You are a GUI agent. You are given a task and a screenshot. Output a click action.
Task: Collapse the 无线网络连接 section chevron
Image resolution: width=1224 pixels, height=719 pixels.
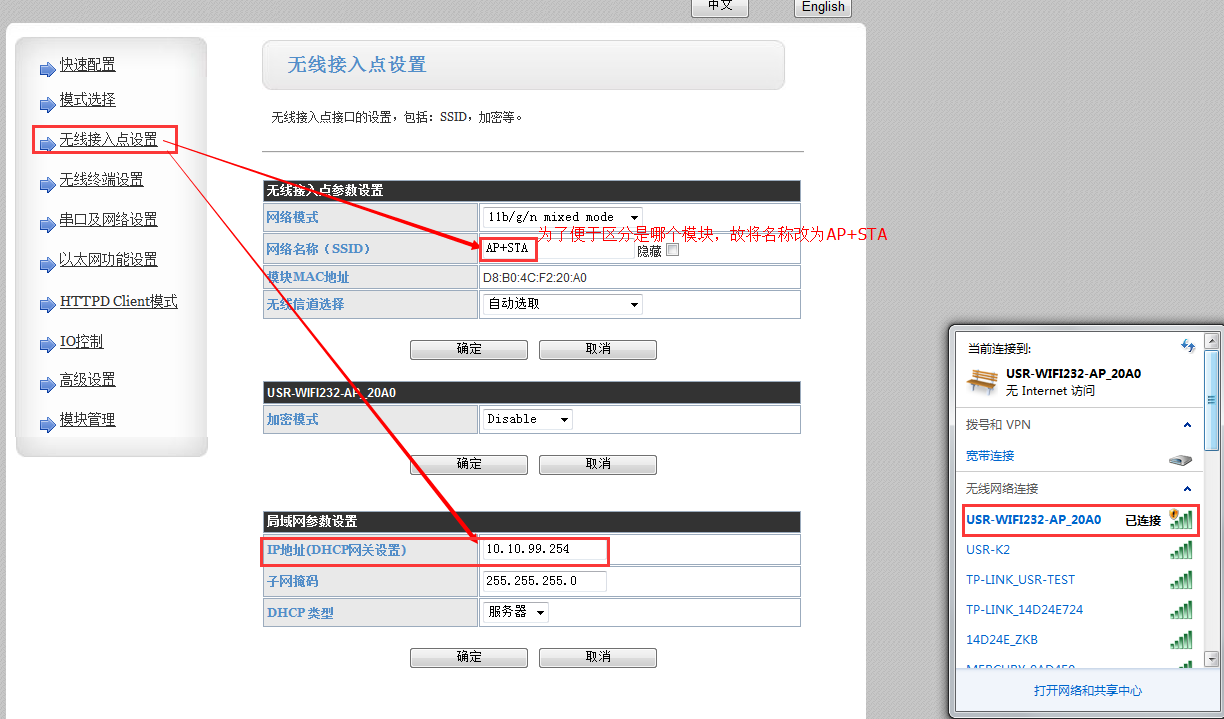(1187, 489)
